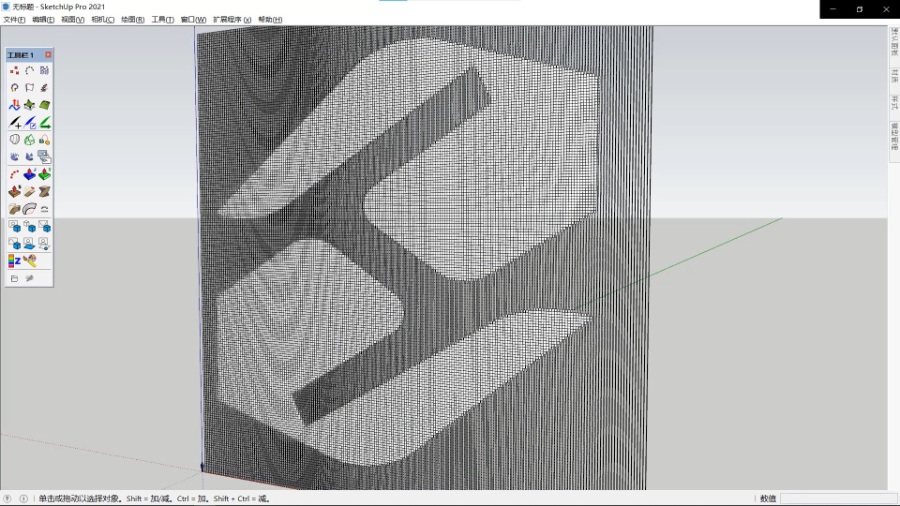
Task: Select the red scattered points tool icon
Action: 14,71
